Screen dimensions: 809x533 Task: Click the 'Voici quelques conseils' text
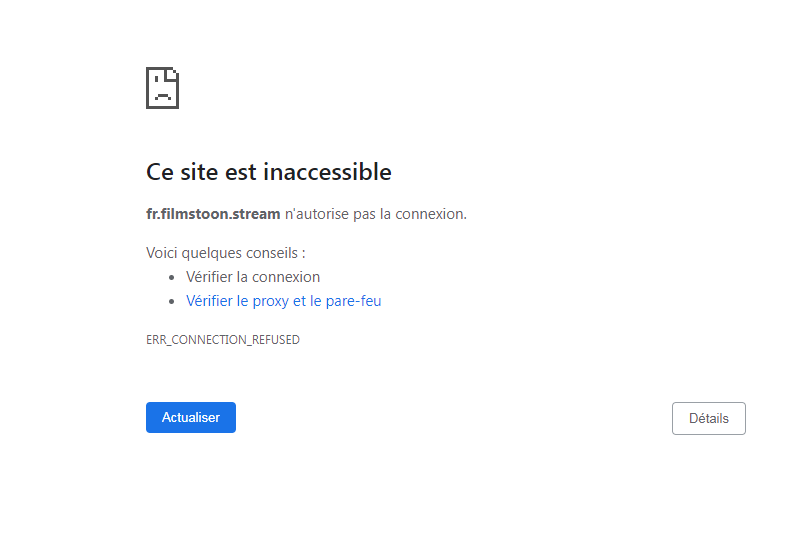225,253
